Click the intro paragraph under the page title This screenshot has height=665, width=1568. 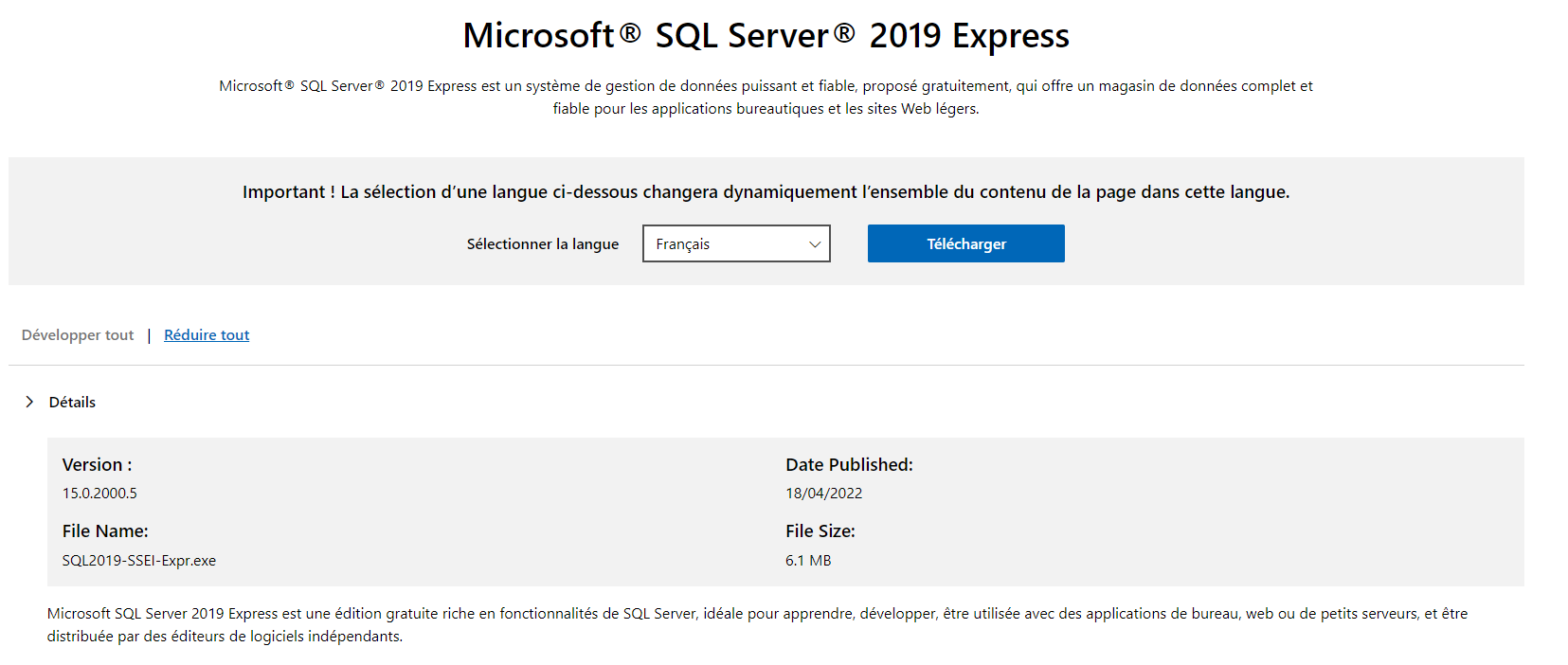tap(766, 98)
